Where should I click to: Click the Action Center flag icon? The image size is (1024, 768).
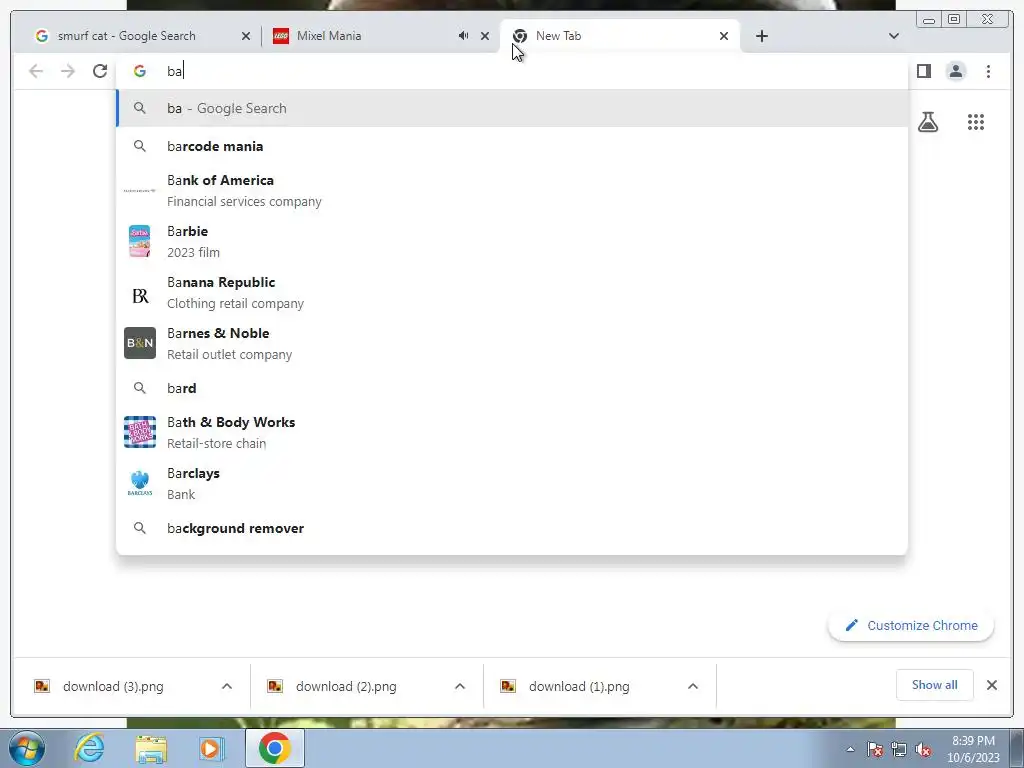tap(875, 749)
